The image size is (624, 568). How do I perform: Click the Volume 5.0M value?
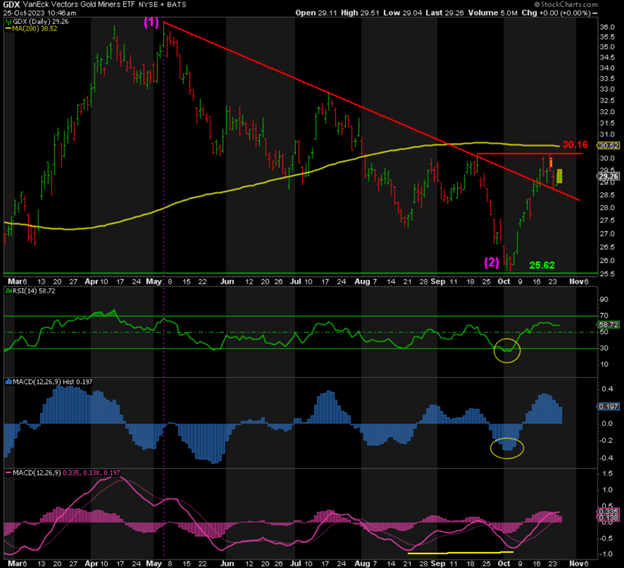click(x=493, y=13)
